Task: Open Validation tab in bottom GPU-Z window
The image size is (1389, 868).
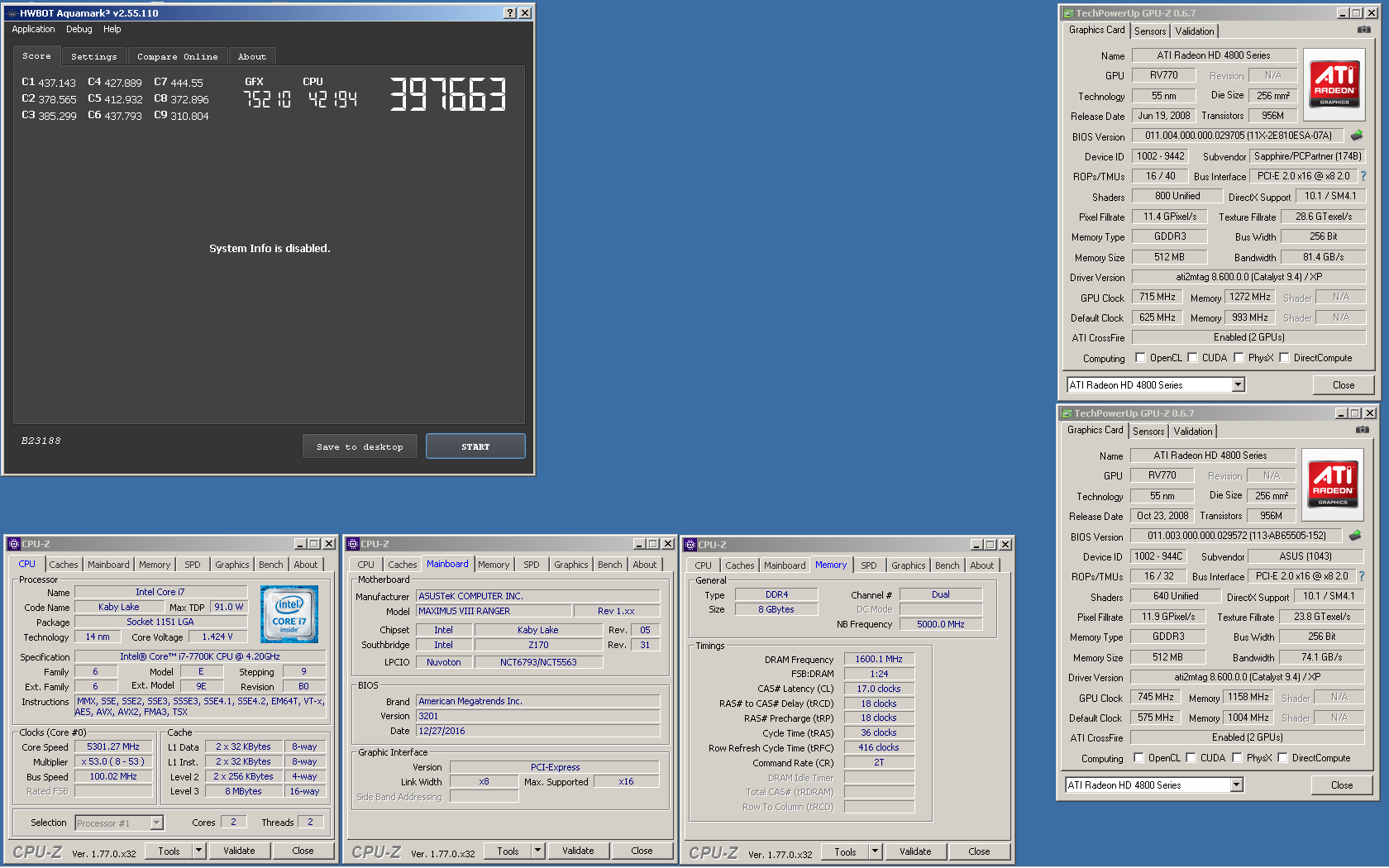Action: pyautogui.click(x=1193, y=432)
